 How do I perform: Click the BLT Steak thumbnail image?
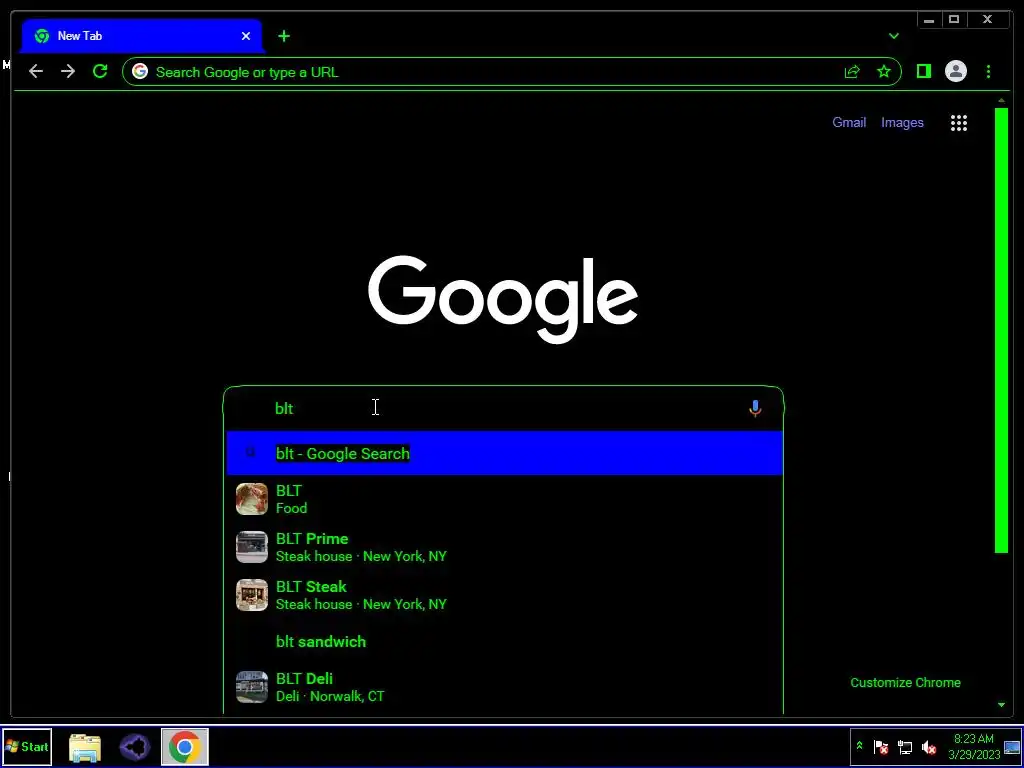pos(251,595)
